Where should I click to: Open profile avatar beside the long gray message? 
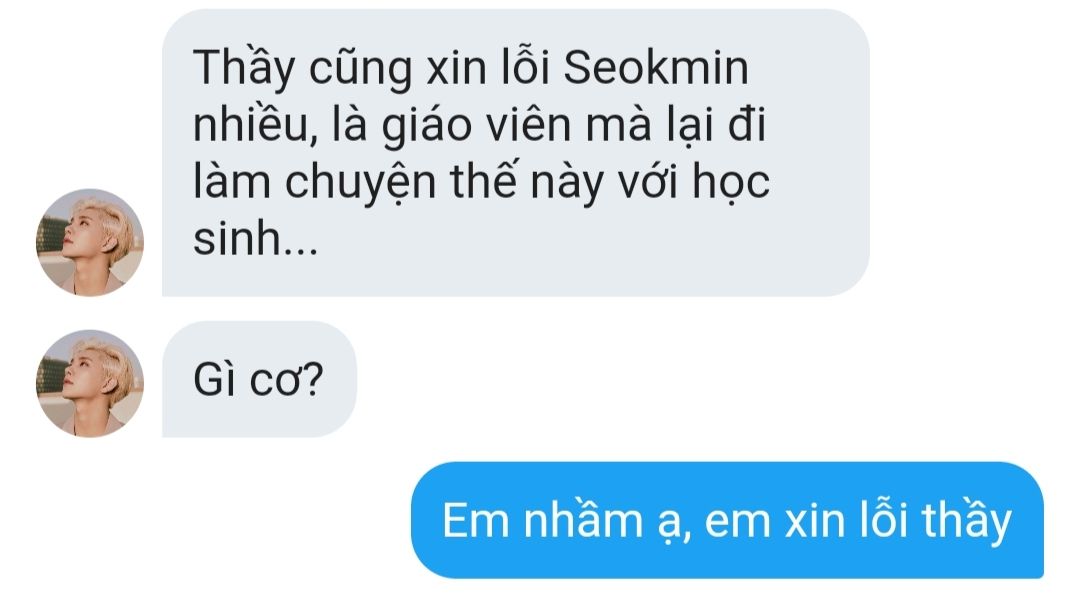(90, 242)
